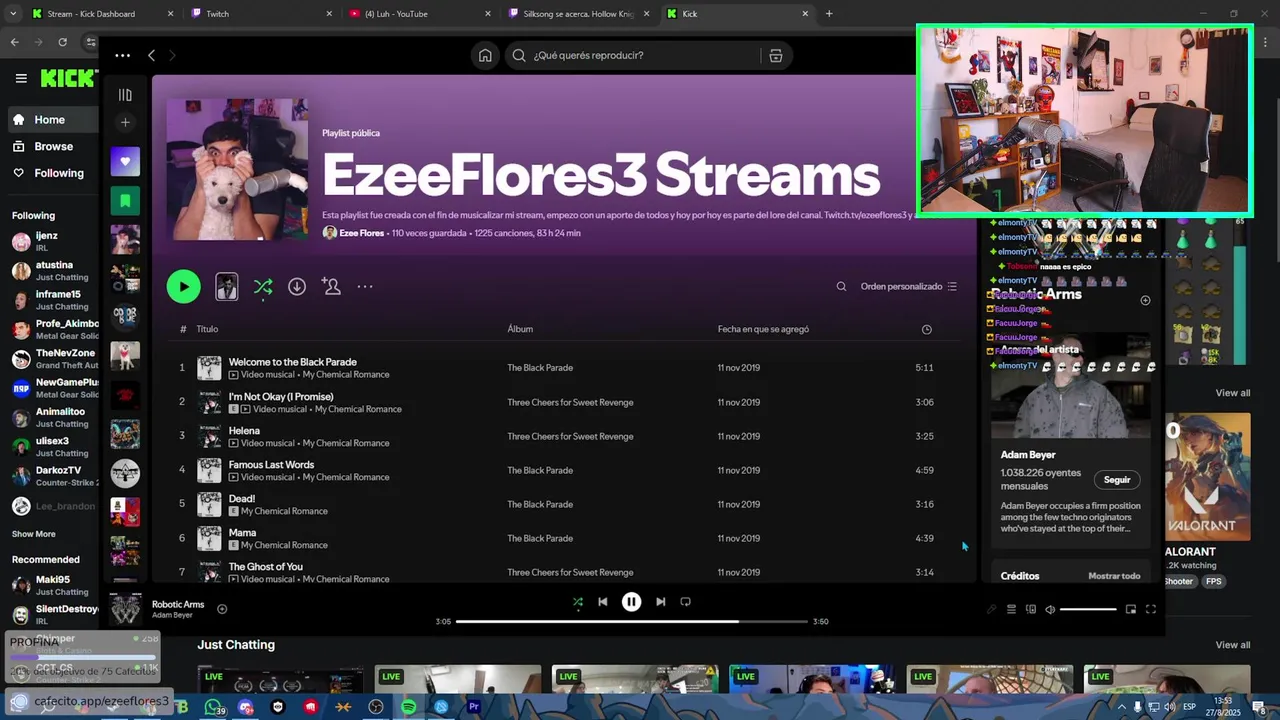Screen dimensions: 1280x720
Task: Toggle shuffle in player bar
Action: [x=577, y=602]
